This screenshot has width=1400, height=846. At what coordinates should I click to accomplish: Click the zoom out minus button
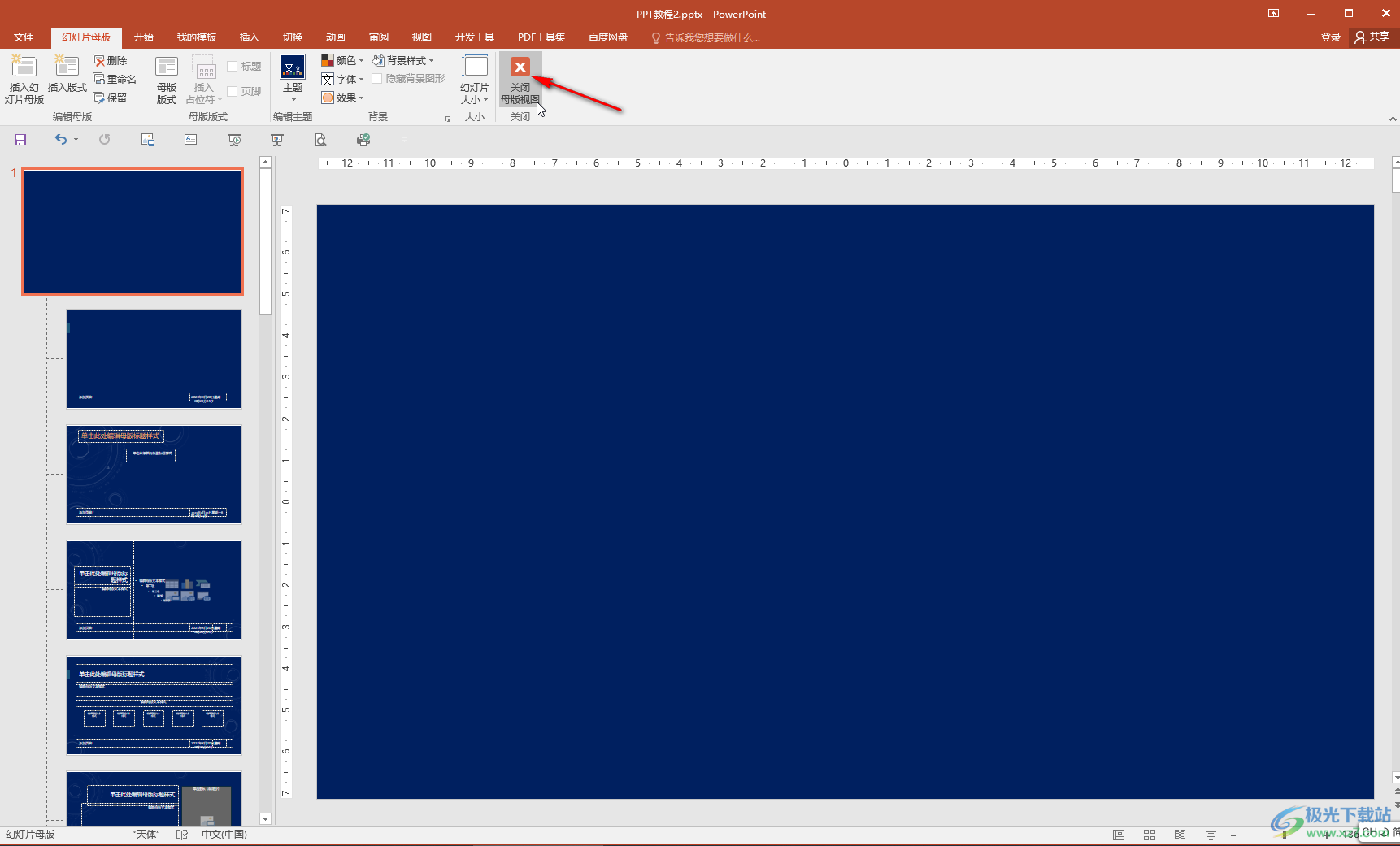point(1233,835)
